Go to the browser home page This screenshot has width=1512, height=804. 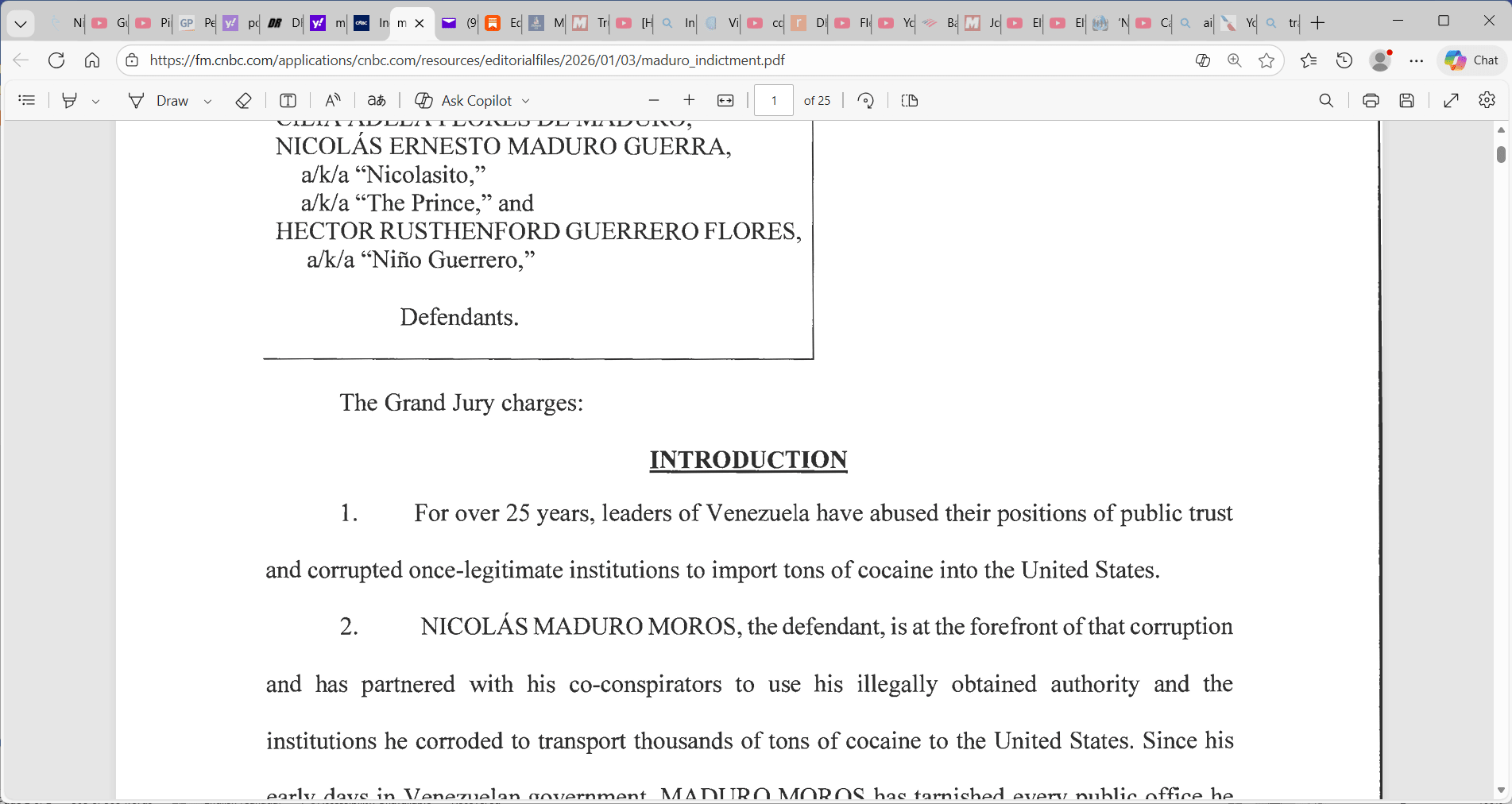click(92, 60)
